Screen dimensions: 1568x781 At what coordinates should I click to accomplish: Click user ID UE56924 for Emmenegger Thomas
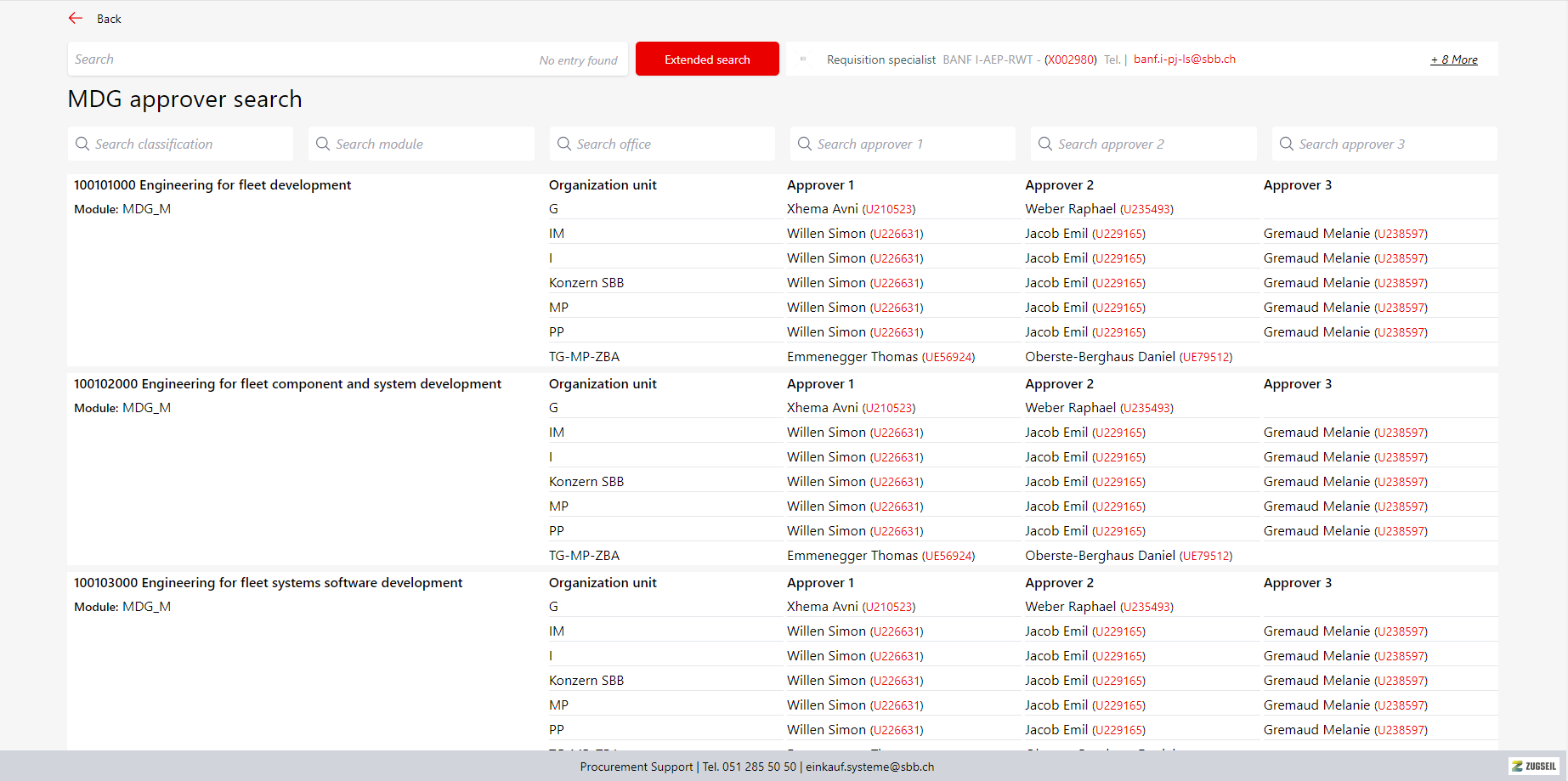(x=948, y=357)
